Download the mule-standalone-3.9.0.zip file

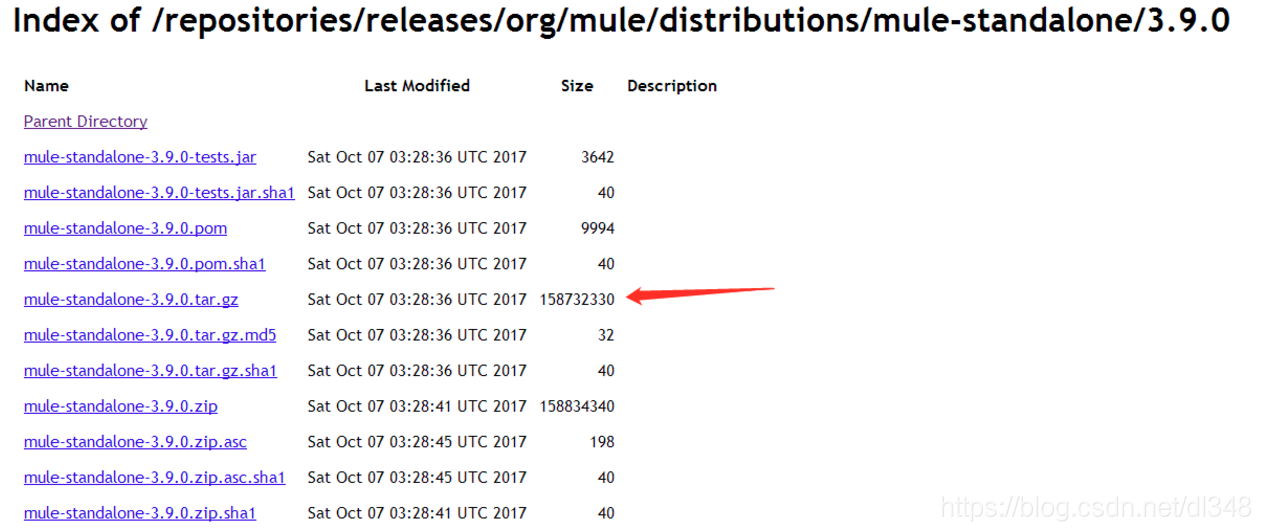121,406
